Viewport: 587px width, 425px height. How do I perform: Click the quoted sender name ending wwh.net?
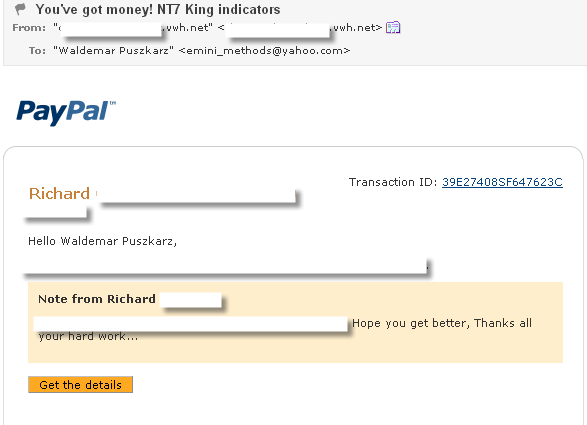133,28
